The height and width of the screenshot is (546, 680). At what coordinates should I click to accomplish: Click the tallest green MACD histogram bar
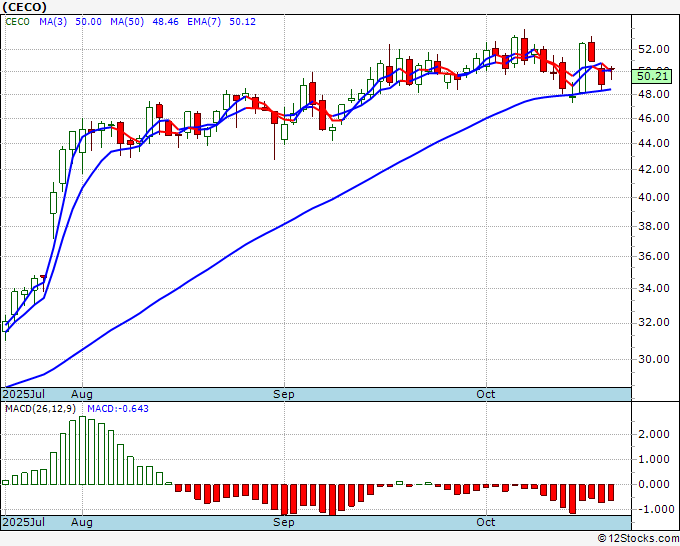click(x=82, y=451)
